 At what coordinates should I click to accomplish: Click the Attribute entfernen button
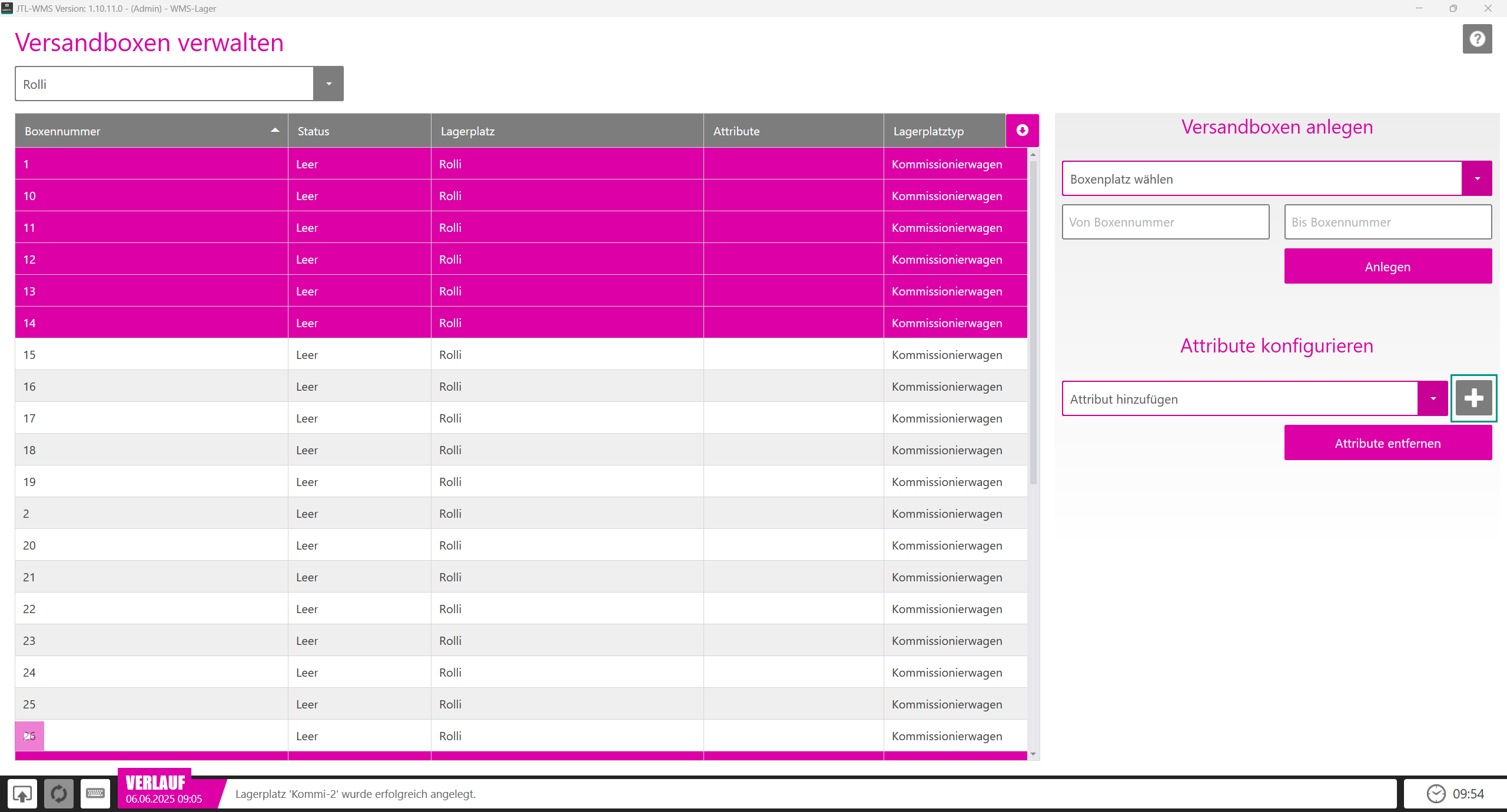[x=1387, y=443]
